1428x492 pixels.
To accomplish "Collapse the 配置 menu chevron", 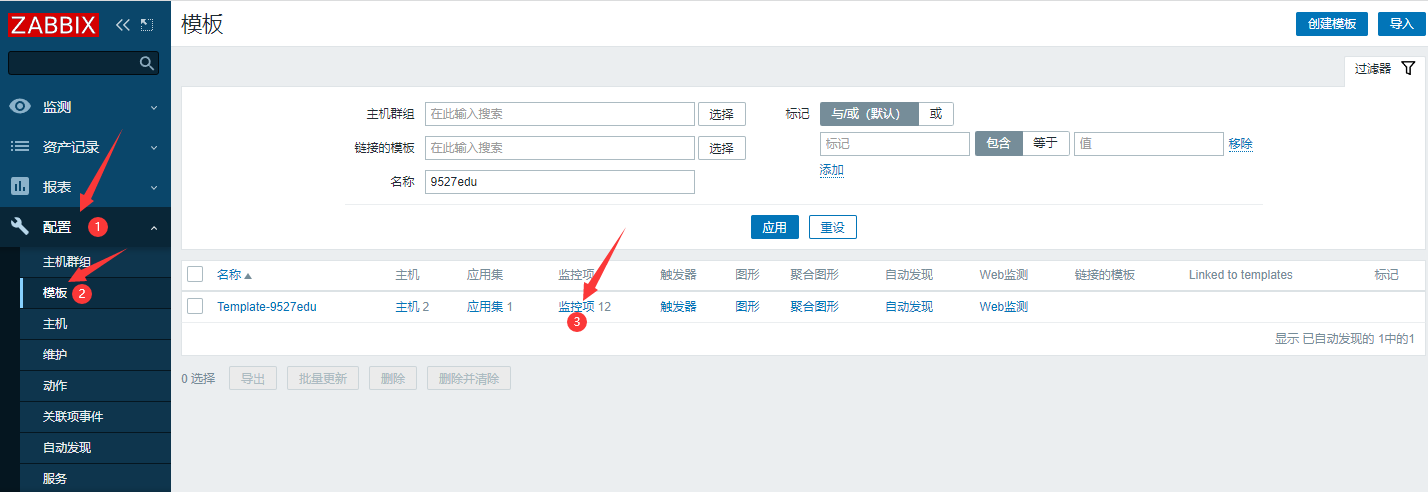I will pyautogui.click(x=154, y=228).
